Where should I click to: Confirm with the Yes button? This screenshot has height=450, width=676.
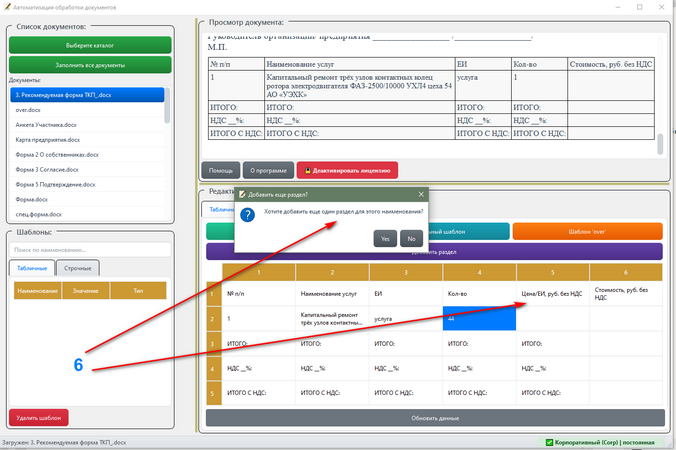tap(385, 238)
